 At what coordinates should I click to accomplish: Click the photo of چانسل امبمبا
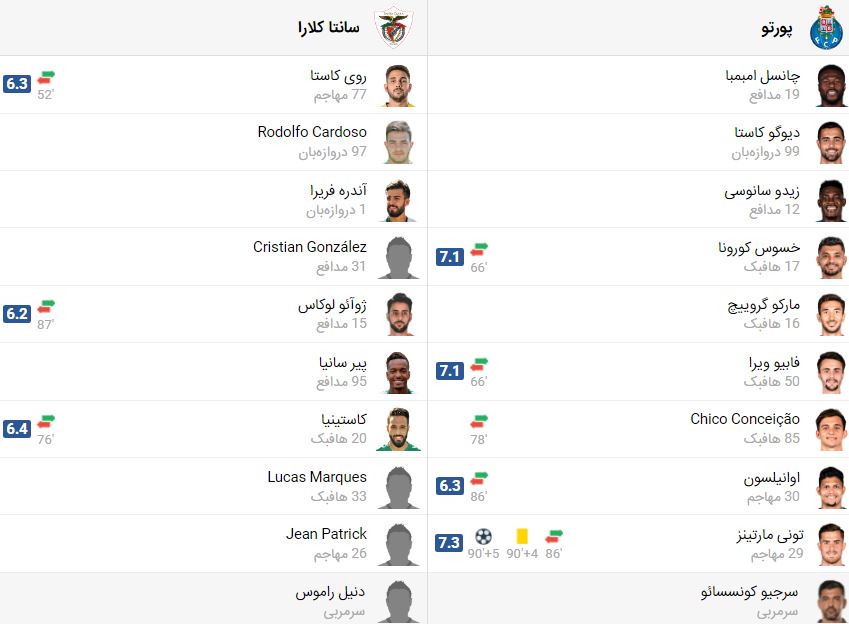[x=831, y=86]
